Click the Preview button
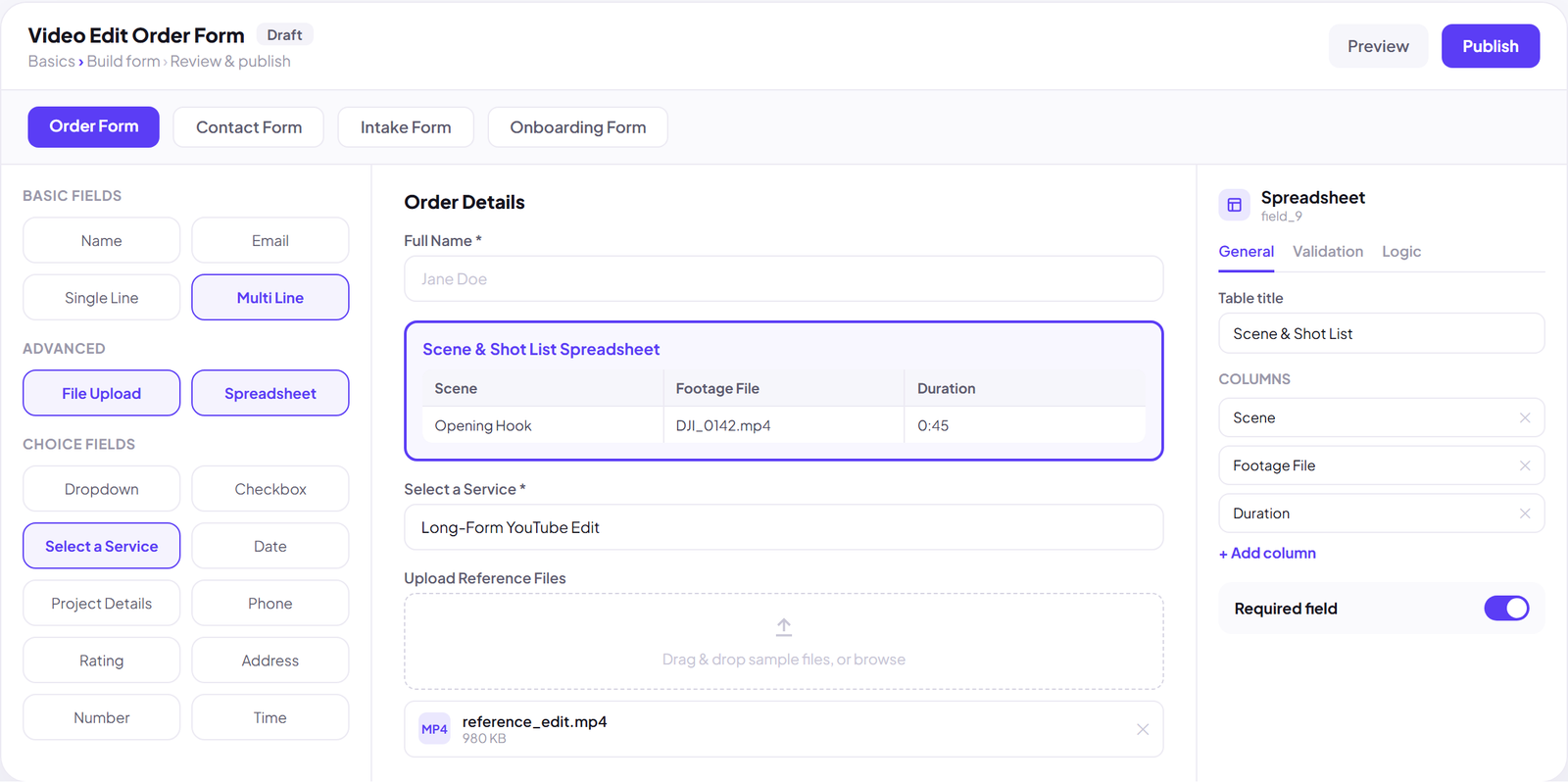The image size is (1568, 783). (1378, 46)
